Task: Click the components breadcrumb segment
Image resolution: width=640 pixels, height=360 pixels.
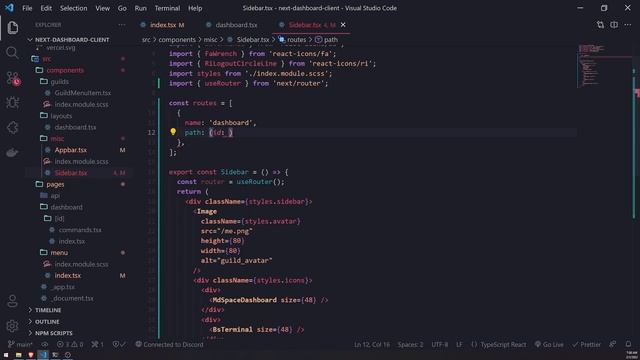Action: [x=177, y=40]
